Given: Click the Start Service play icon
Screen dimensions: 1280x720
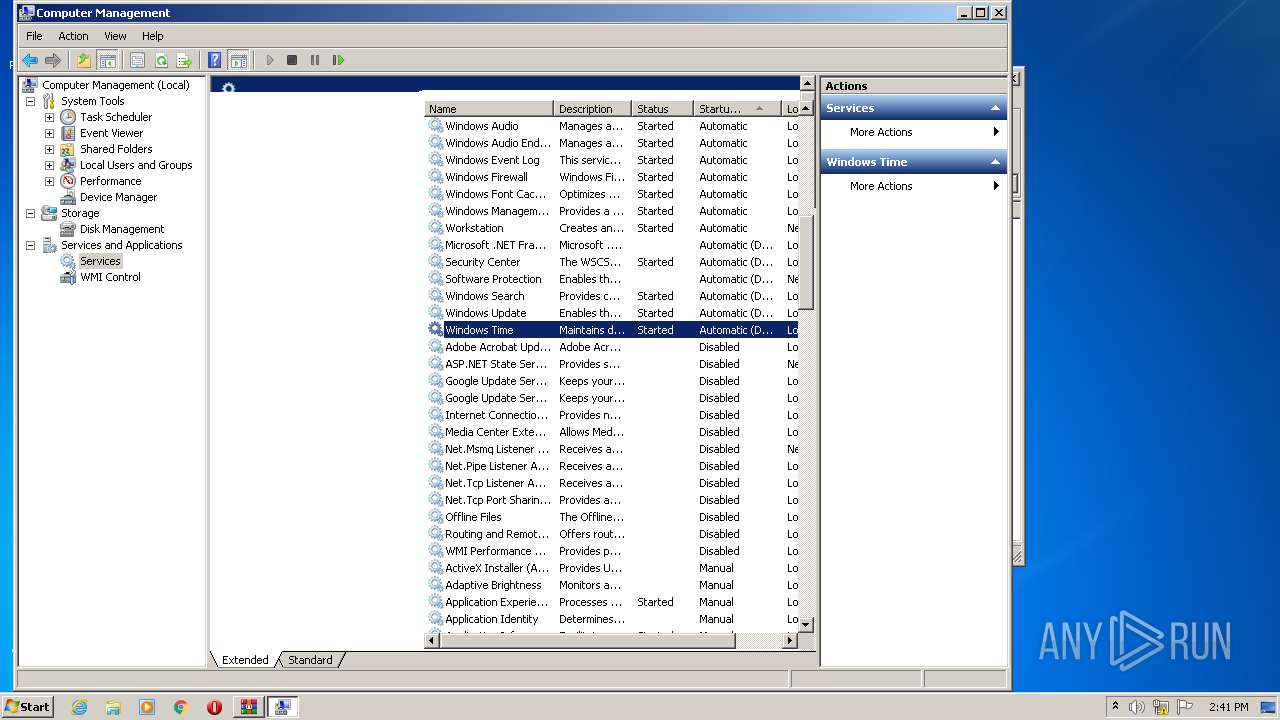Looking at the screenshot, I should click(x=269, y=60).
